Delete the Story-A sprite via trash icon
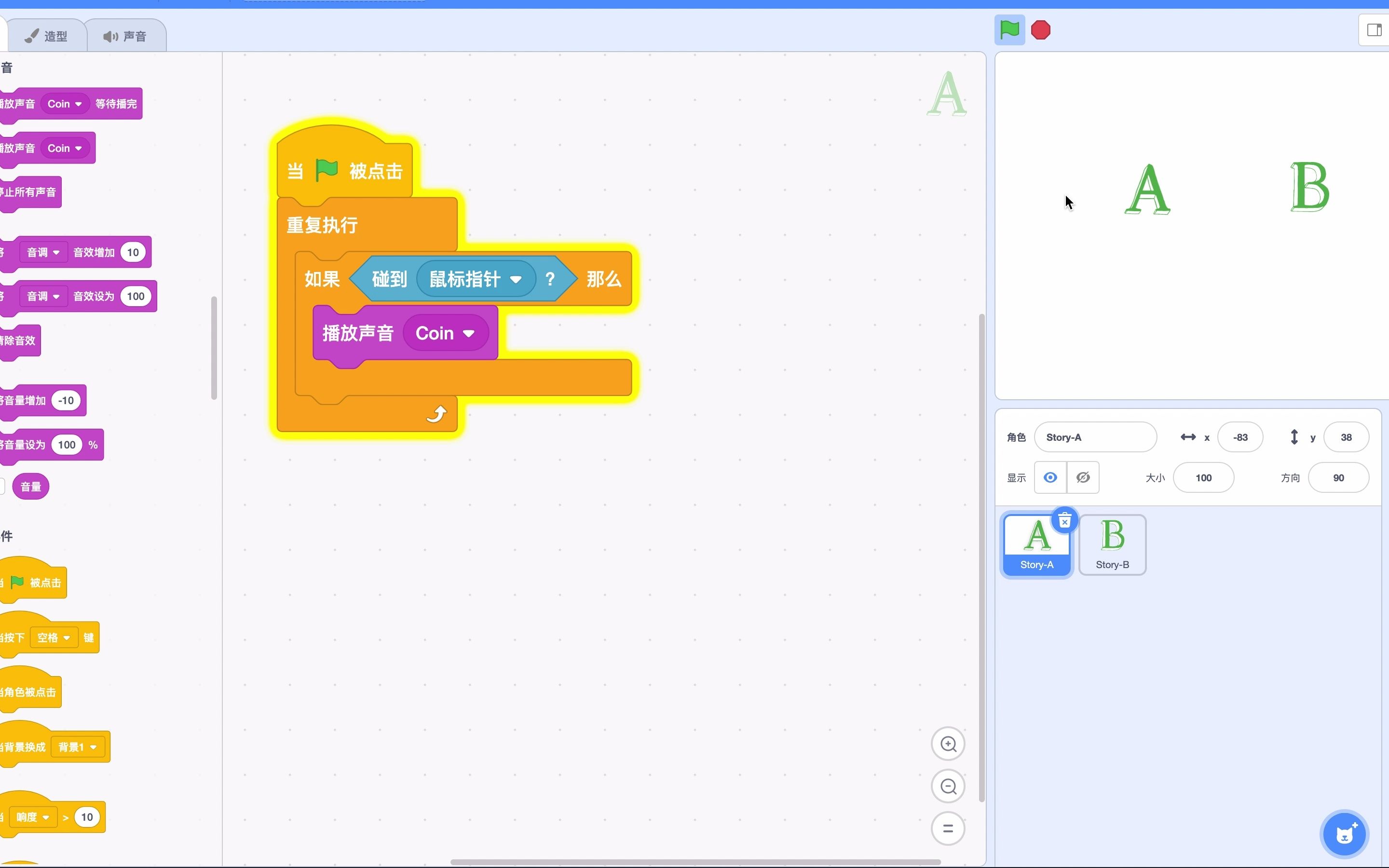The width and height of the screenshot is (1389, 868). pos(1064,521)
